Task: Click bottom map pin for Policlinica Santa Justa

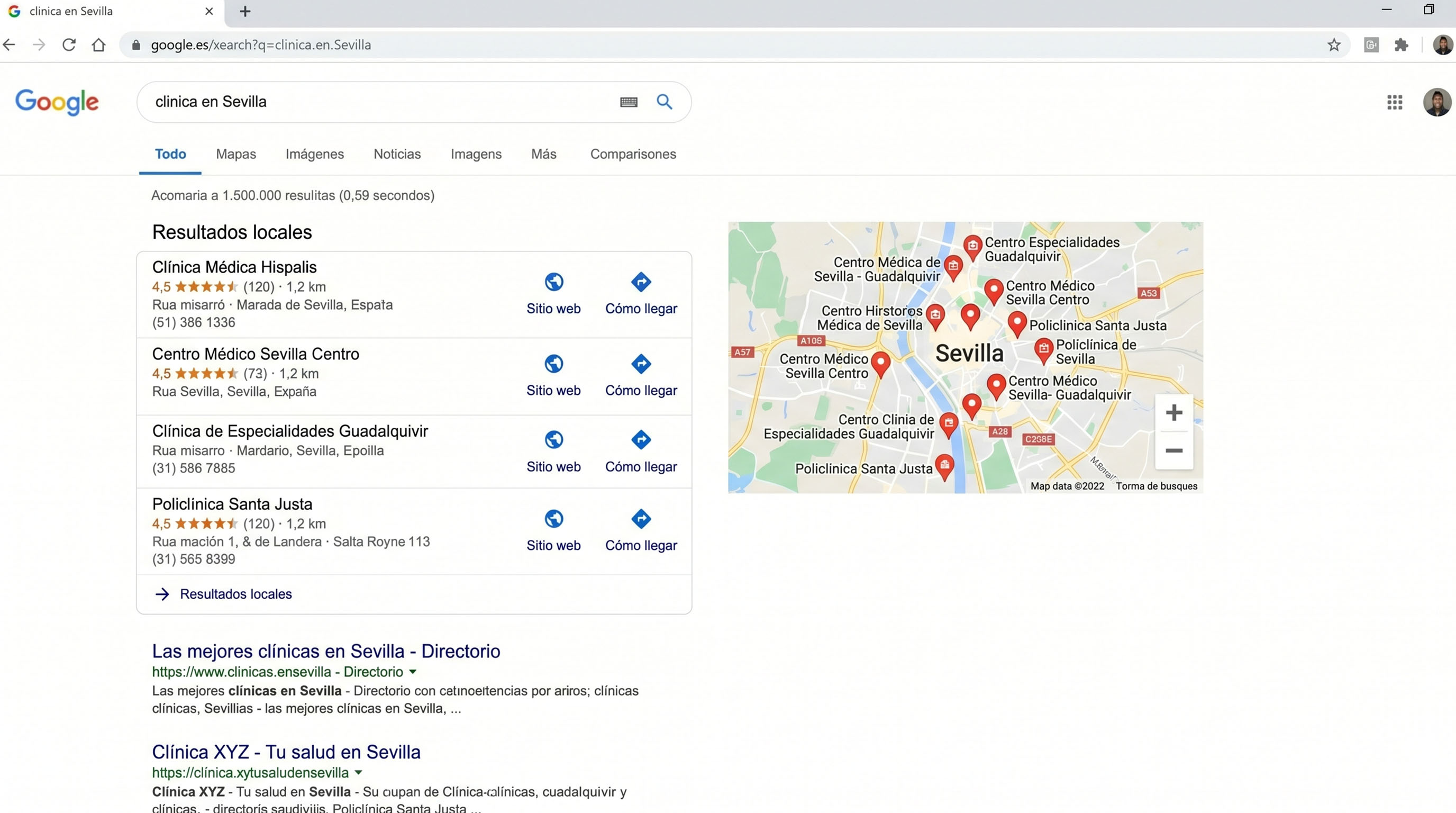Action: pyautogui.click(x=944, y=467)
